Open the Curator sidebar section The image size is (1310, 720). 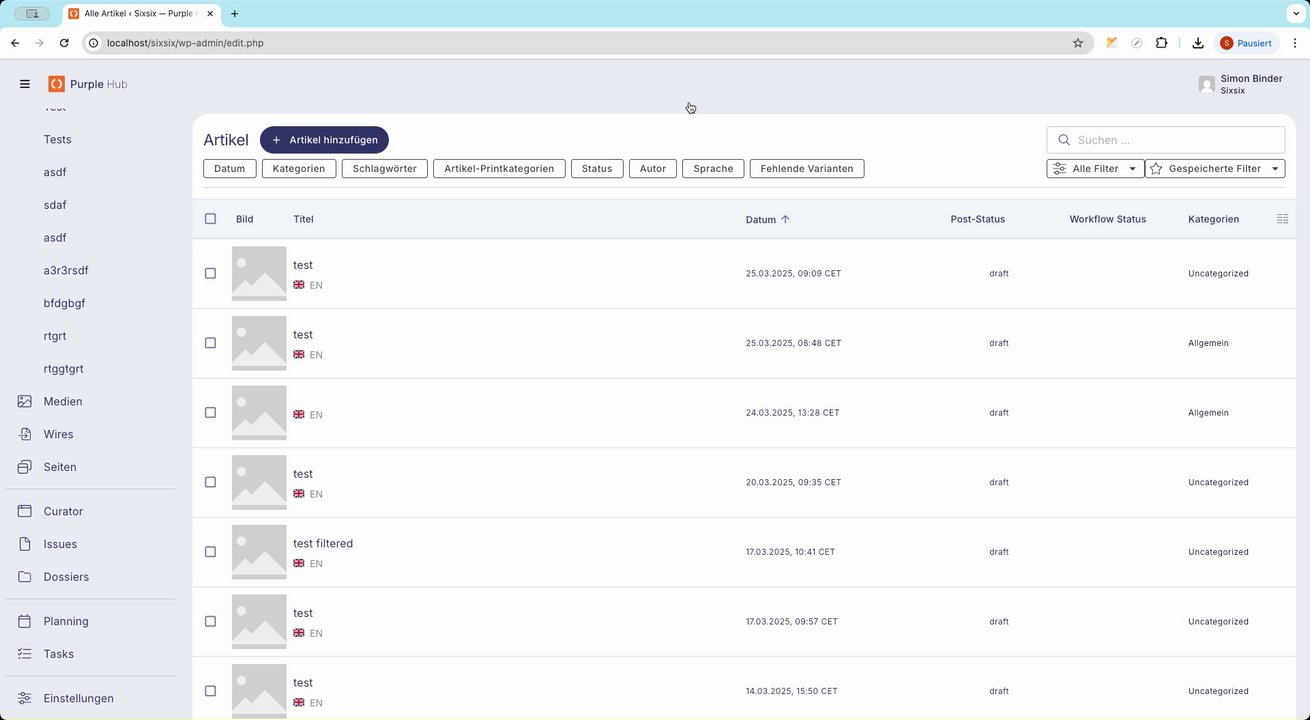coord(63,511)
